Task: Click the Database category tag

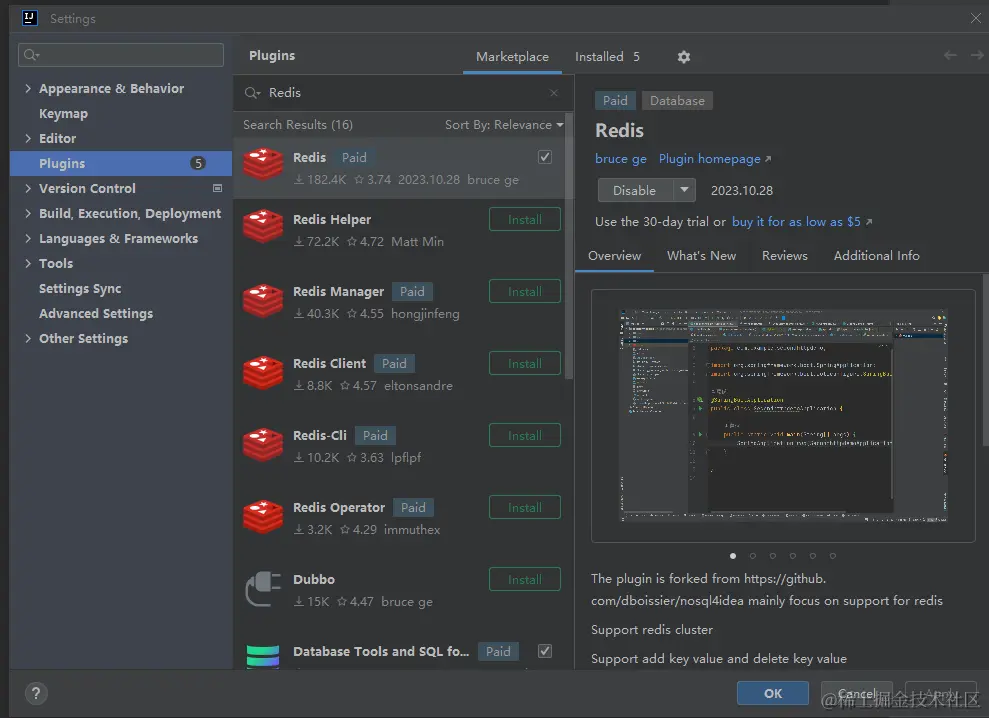Action: [677, 100]
